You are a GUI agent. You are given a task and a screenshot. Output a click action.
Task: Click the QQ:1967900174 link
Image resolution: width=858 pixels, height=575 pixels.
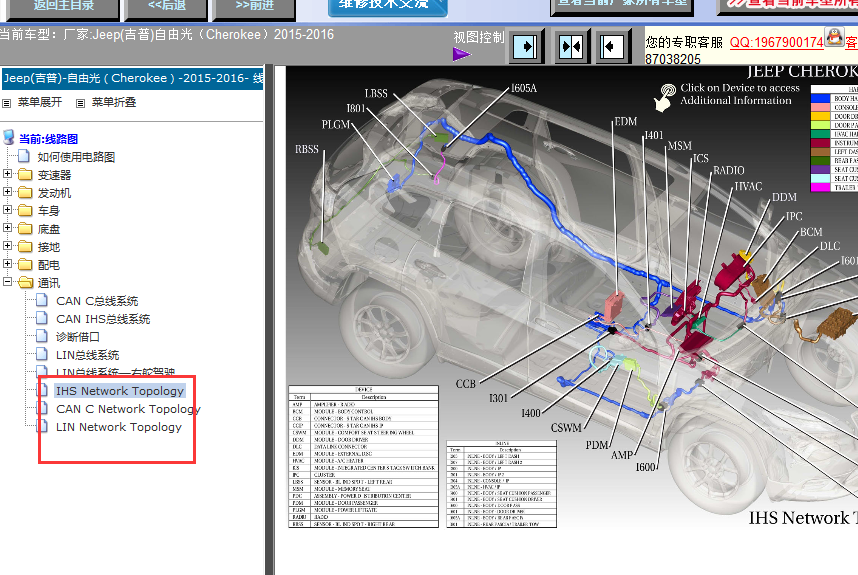pos(776,42)
